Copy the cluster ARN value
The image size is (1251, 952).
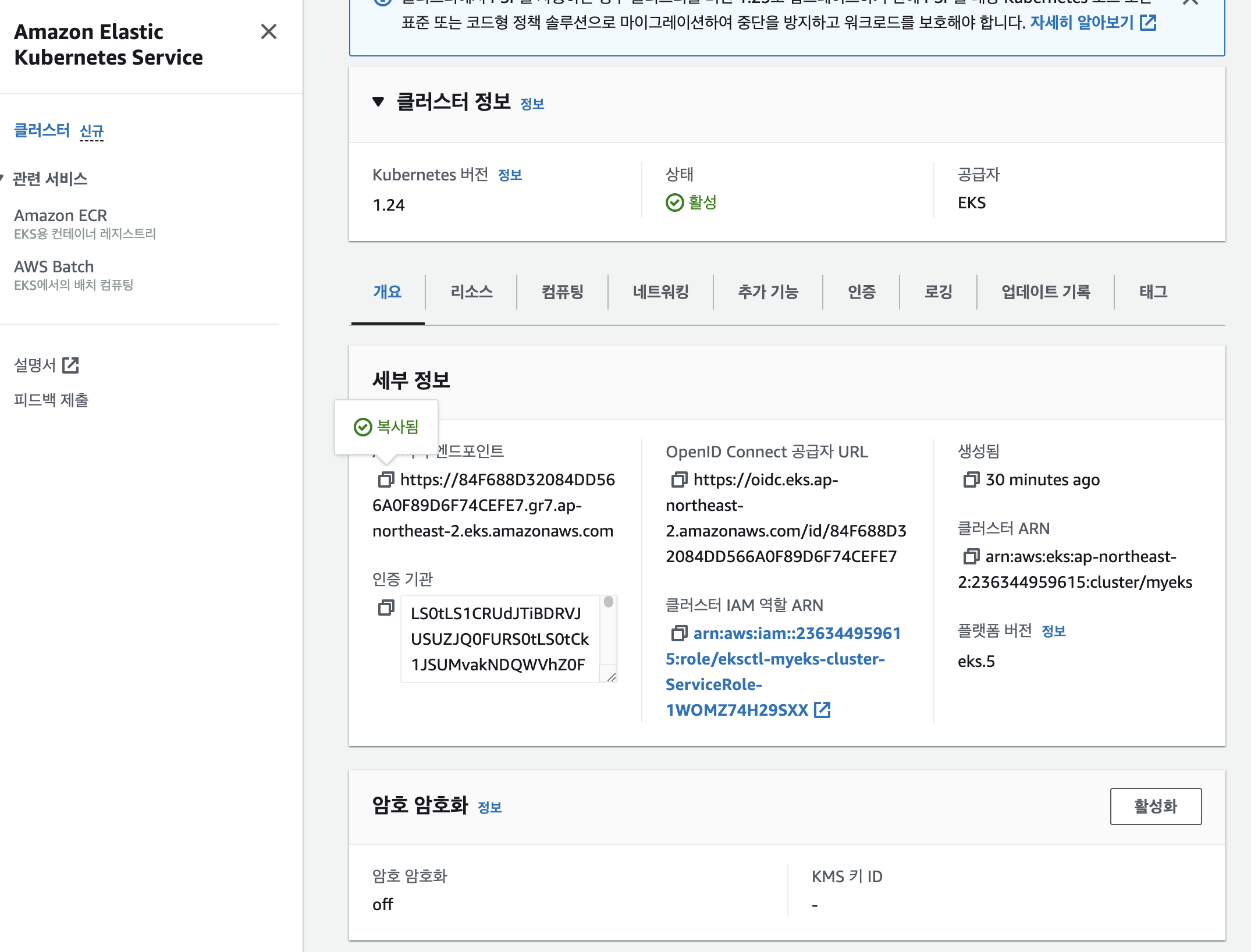[x=971, y=556]
